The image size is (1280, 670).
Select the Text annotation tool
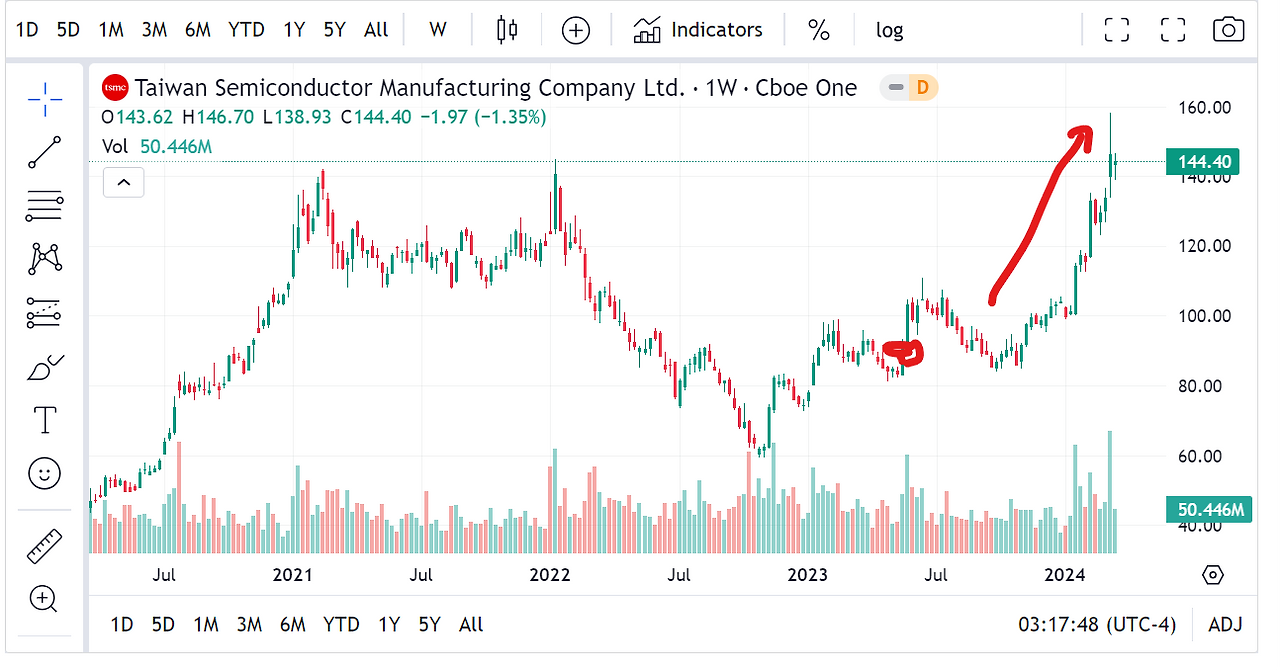(45, 420)
